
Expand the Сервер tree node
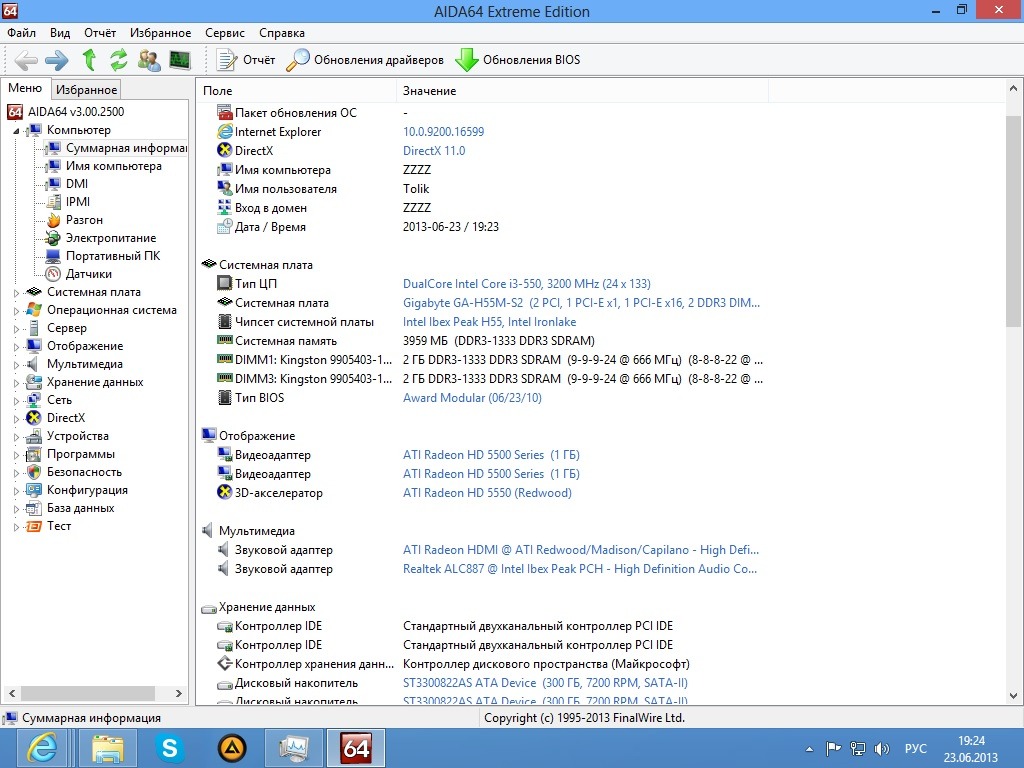(x=16, y=328)
